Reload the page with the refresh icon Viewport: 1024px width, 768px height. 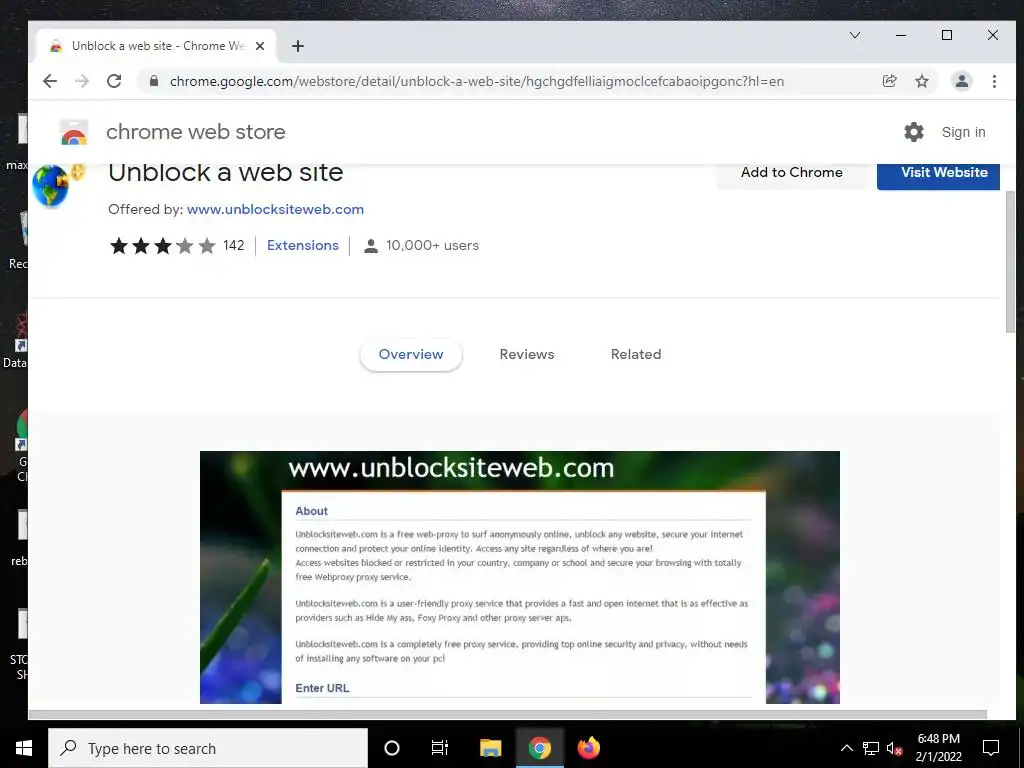114,81
